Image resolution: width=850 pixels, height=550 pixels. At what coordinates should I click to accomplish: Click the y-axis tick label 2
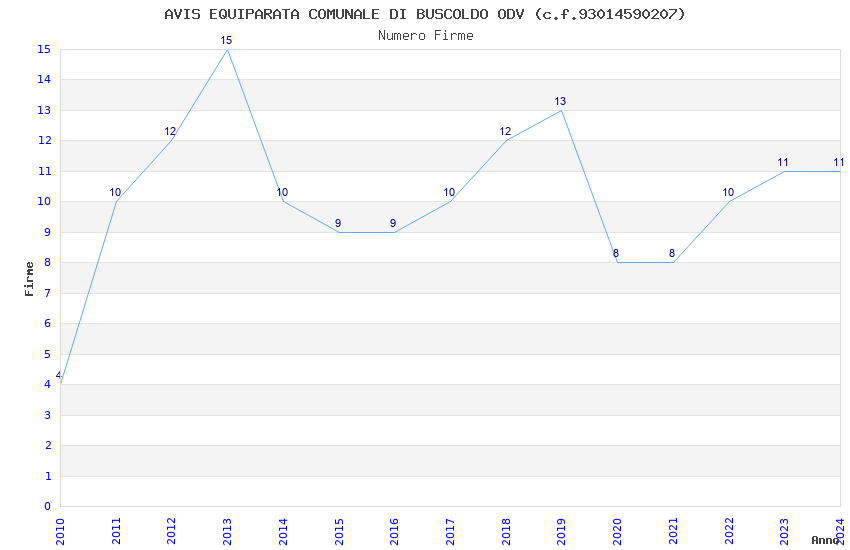pos(48,445)
